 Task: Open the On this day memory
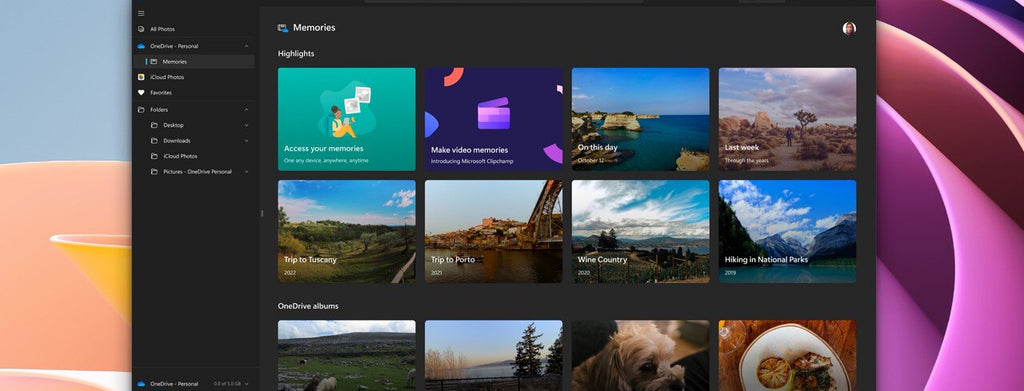641,119
